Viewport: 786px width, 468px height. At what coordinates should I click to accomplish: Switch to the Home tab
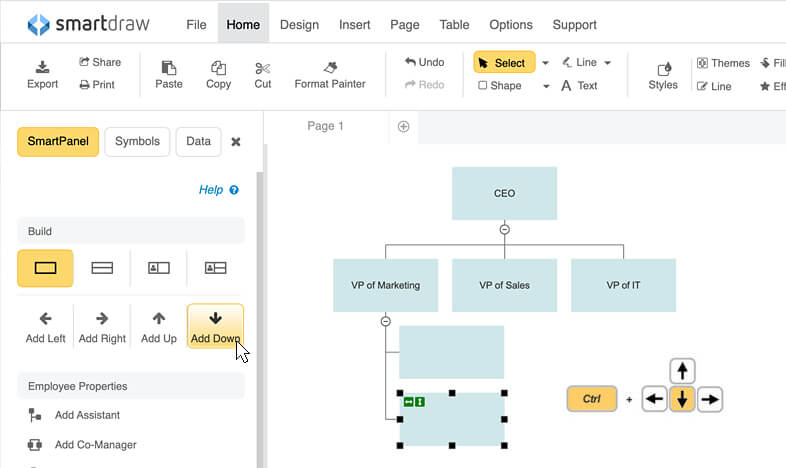(x=243, y=25)
